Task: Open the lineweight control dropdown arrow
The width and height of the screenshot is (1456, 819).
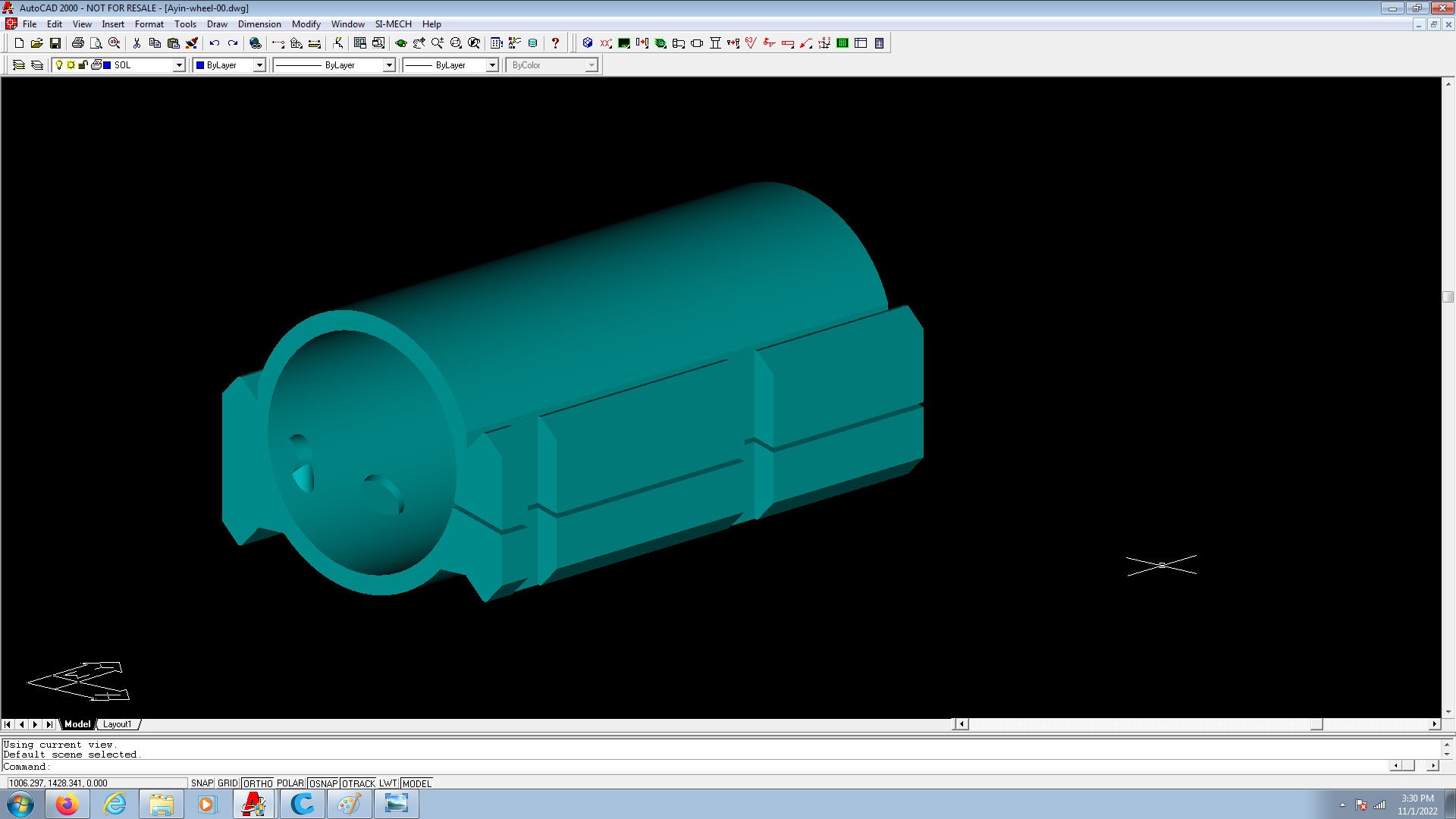Action: (492, 65)
